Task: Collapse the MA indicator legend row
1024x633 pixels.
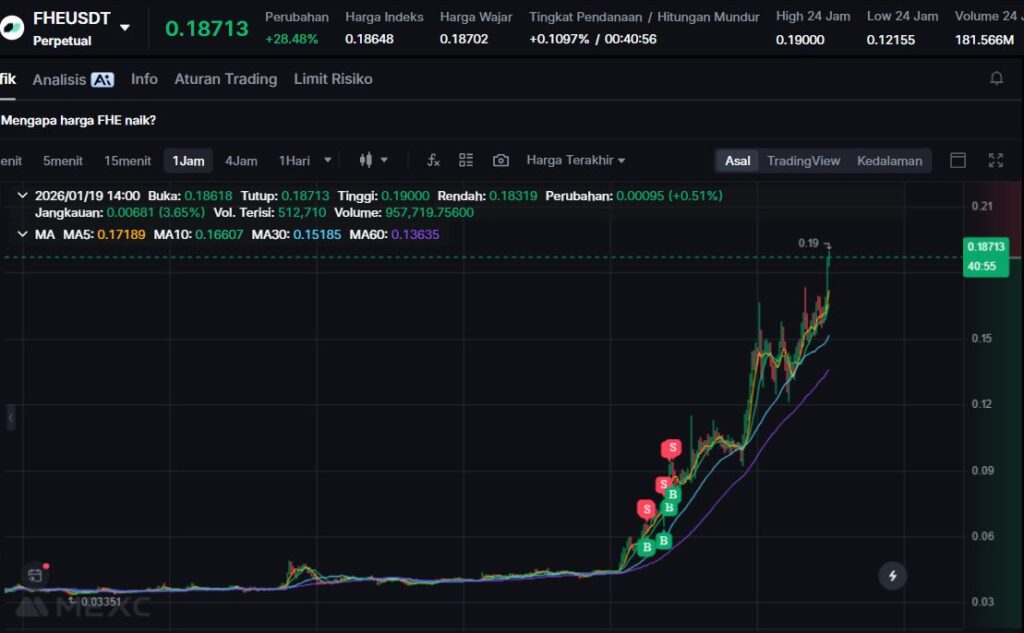Action: (23, 234)
